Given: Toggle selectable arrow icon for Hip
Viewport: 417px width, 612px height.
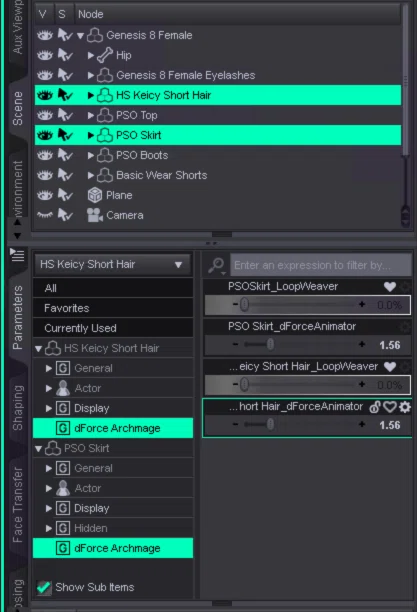Looking at the screenshot, I should tap(64, 55).
